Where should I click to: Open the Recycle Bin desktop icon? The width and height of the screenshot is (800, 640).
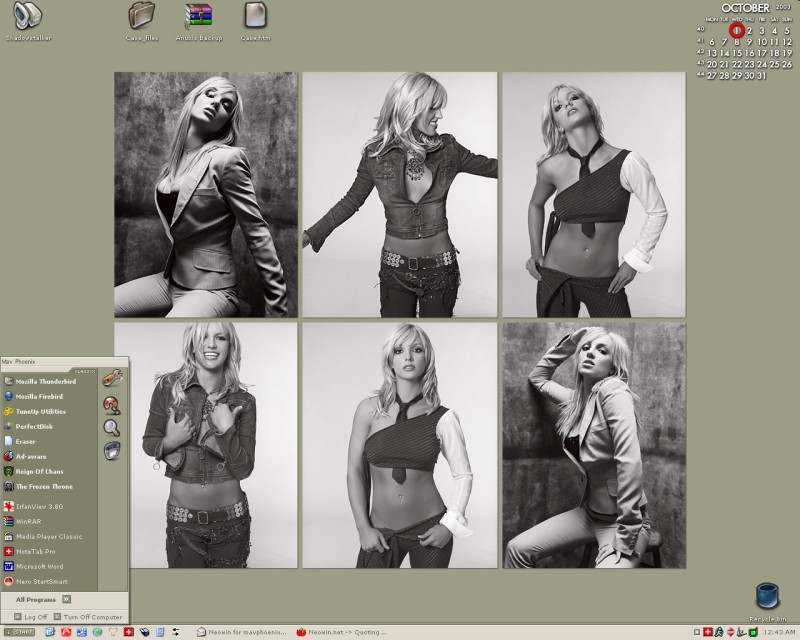point(769,598)
